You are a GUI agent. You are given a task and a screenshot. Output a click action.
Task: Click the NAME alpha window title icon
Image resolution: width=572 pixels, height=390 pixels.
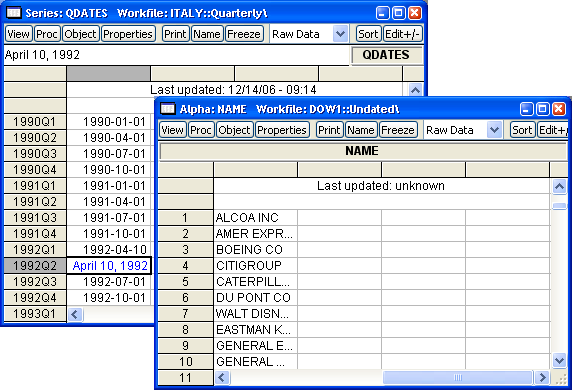click(168, 109)
